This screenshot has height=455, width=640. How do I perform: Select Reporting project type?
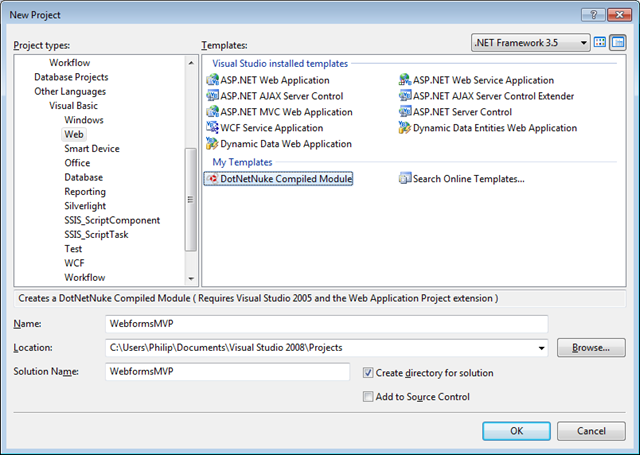click(85, 191)
